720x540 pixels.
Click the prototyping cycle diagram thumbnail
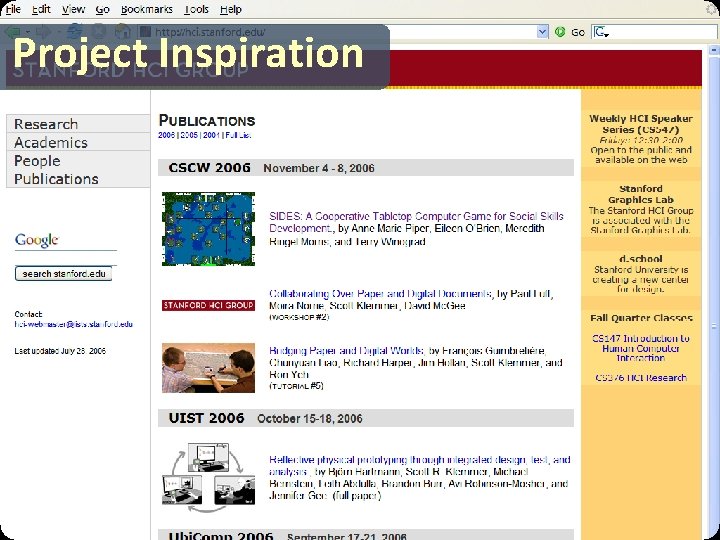tap(208, 478)
